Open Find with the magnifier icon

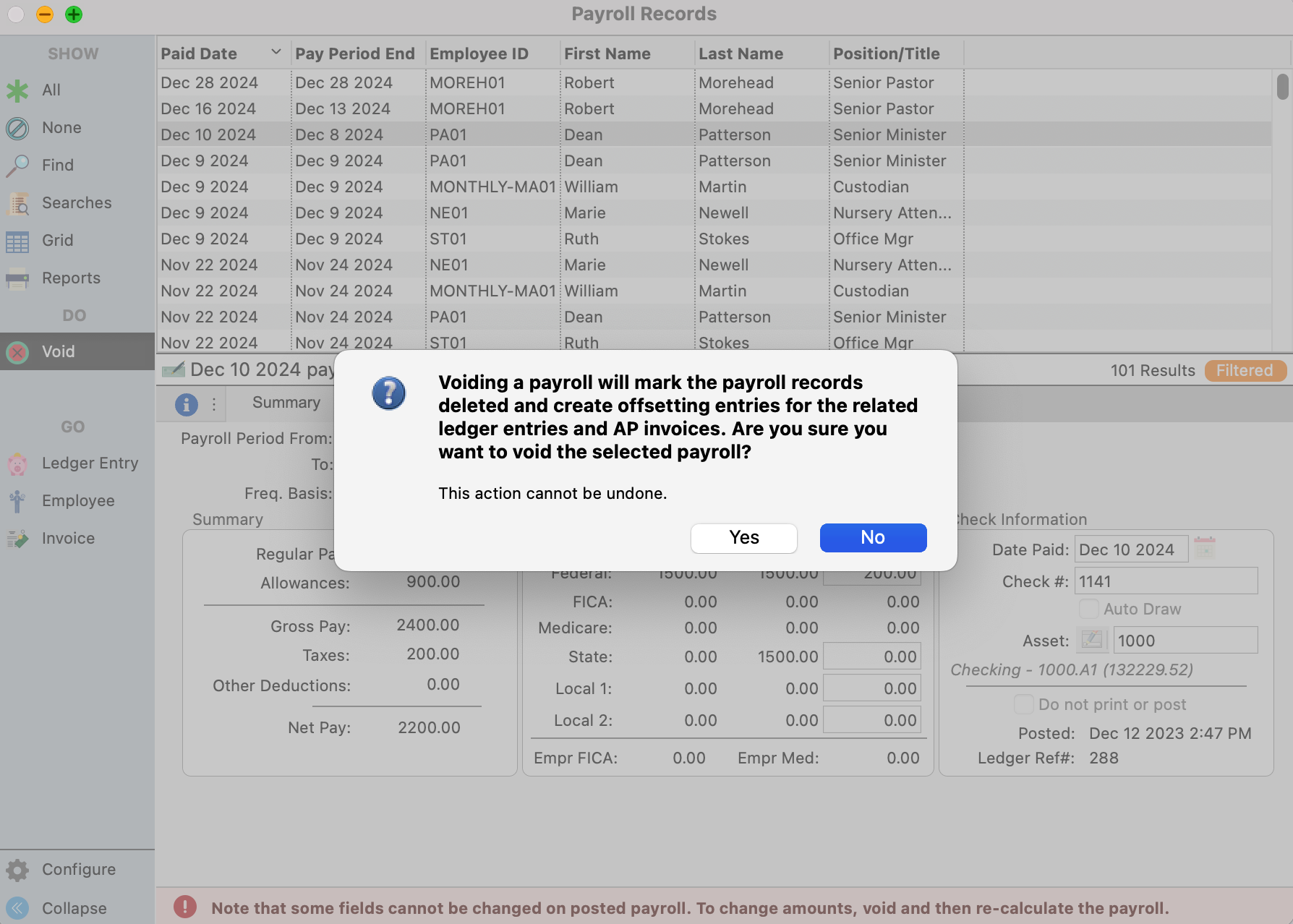point(17,166)
